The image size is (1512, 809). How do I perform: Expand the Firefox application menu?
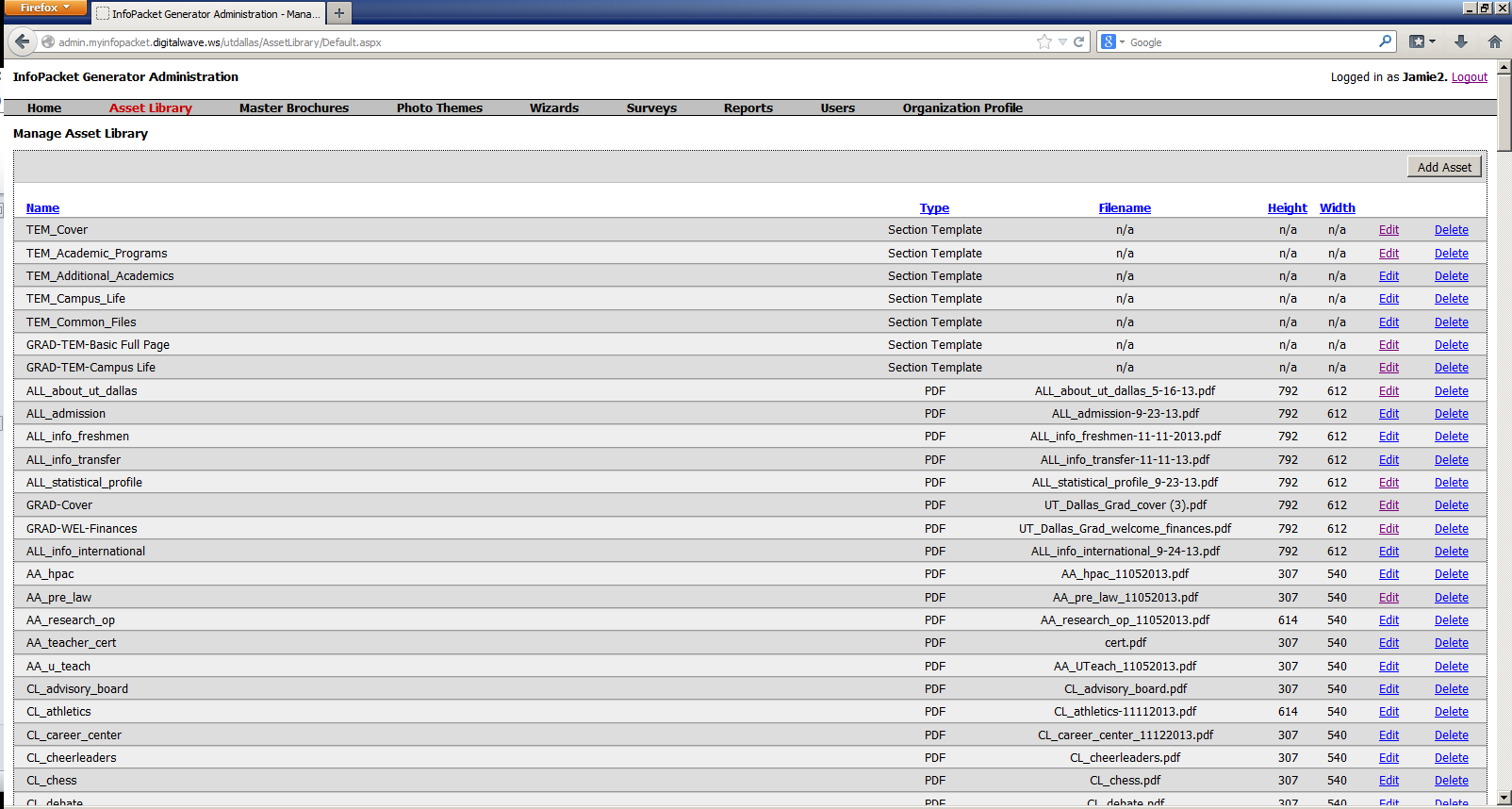44,8
